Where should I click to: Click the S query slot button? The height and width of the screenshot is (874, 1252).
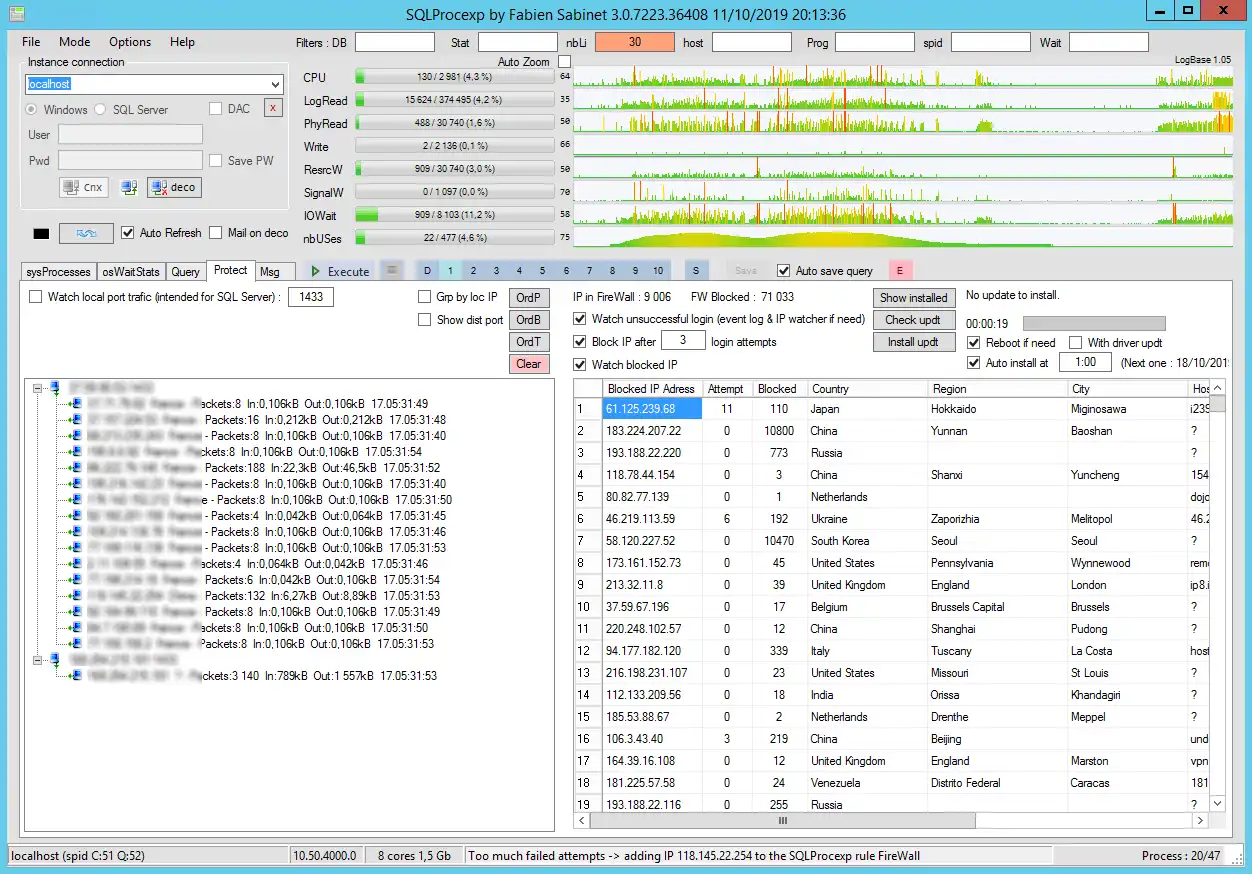696,271
